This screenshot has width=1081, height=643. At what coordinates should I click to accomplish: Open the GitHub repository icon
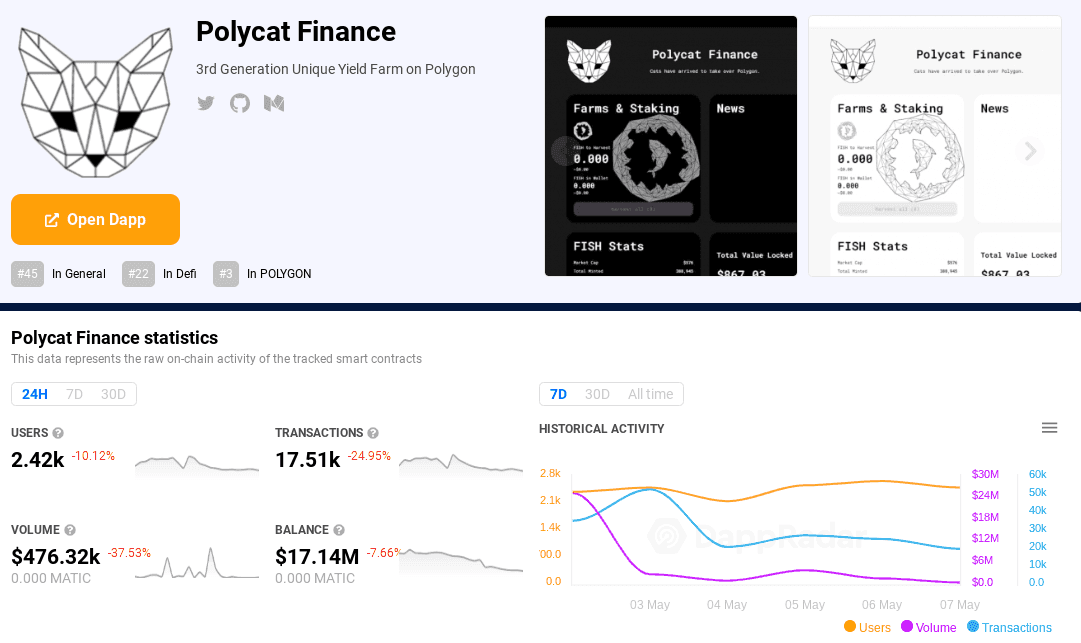(x=240, y=103)
